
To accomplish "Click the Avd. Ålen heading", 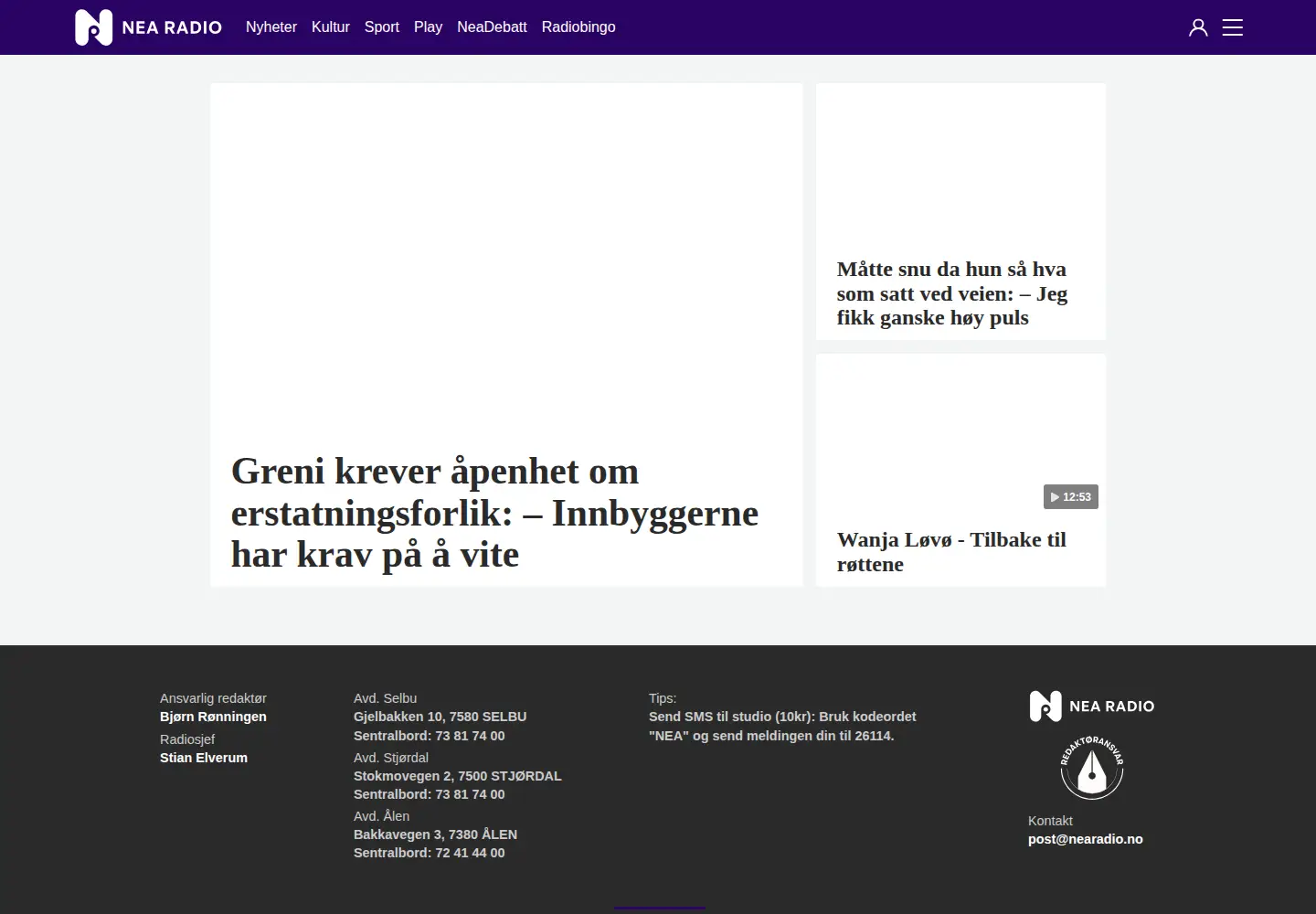I will point(382,816).
